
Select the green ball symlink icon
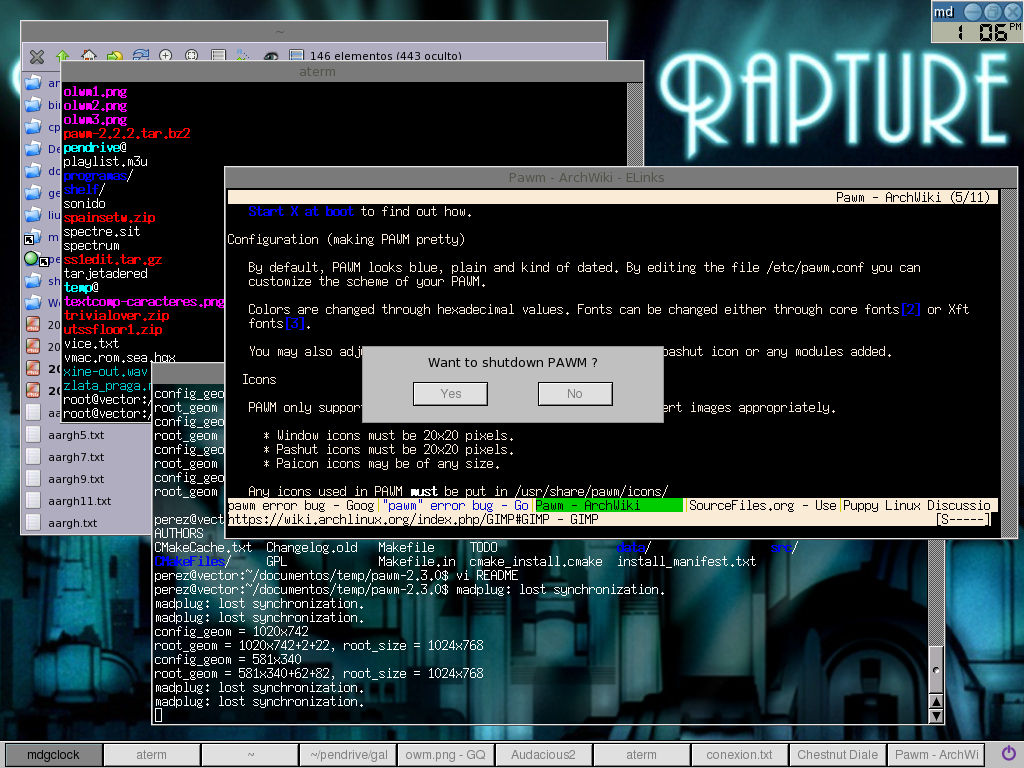click(31, 259)
